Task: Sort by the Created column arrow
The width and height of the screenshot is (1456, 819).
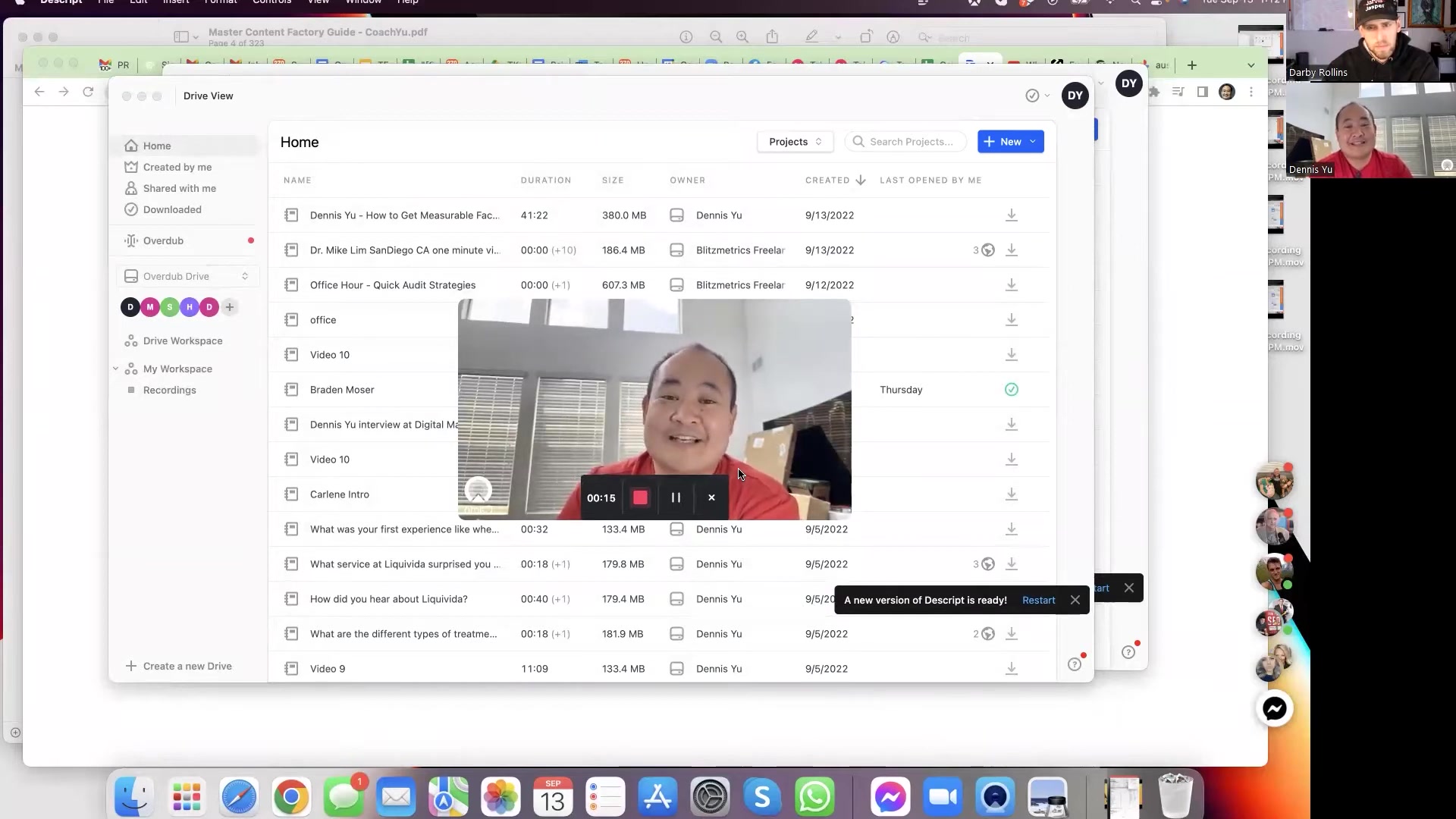Action: pyautogui.click(x=860, y=180)
